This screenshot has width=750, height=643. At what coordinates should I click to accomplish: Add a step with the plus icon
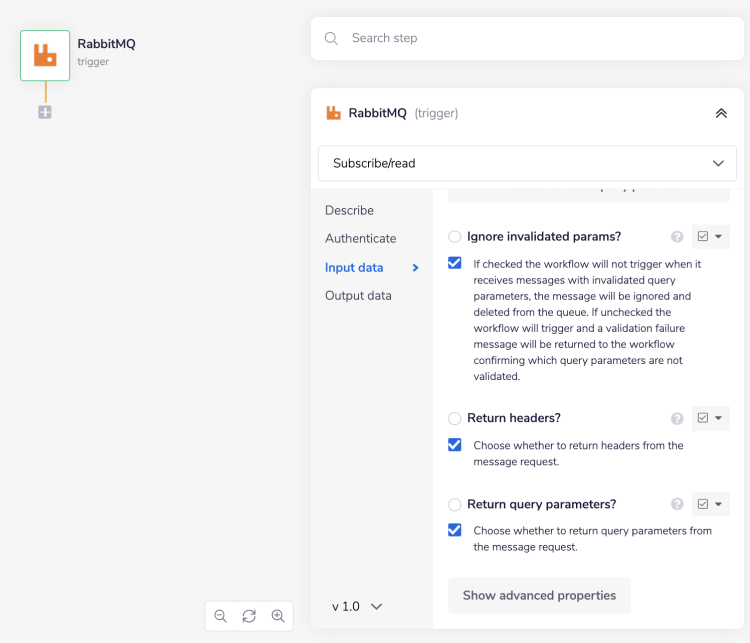(45, 112)
